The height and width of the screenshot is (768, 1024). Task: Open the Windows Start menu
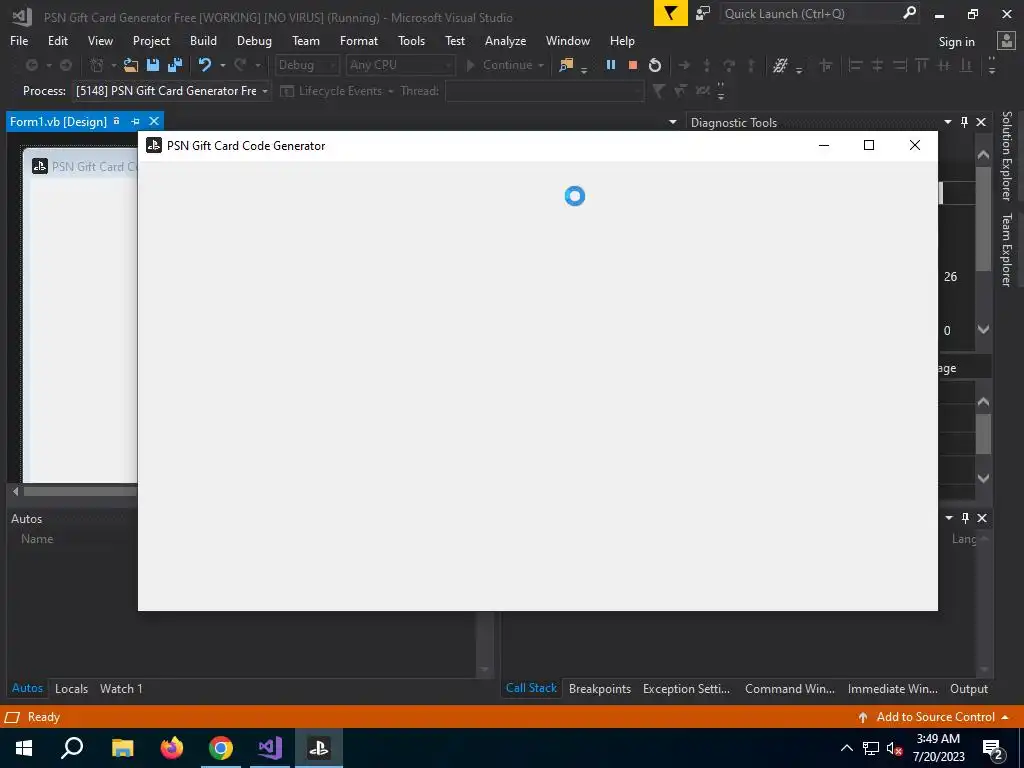[24, 748]
